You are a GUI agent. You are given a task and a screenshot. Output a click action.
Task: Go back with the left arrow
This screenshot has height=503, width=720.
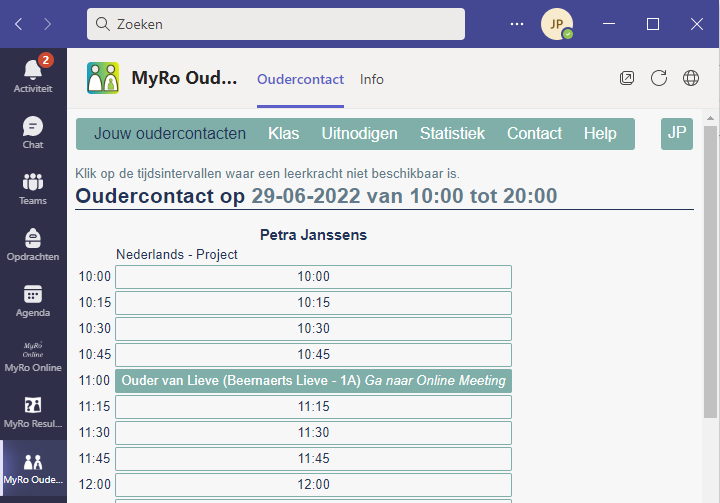pos(19,24)
